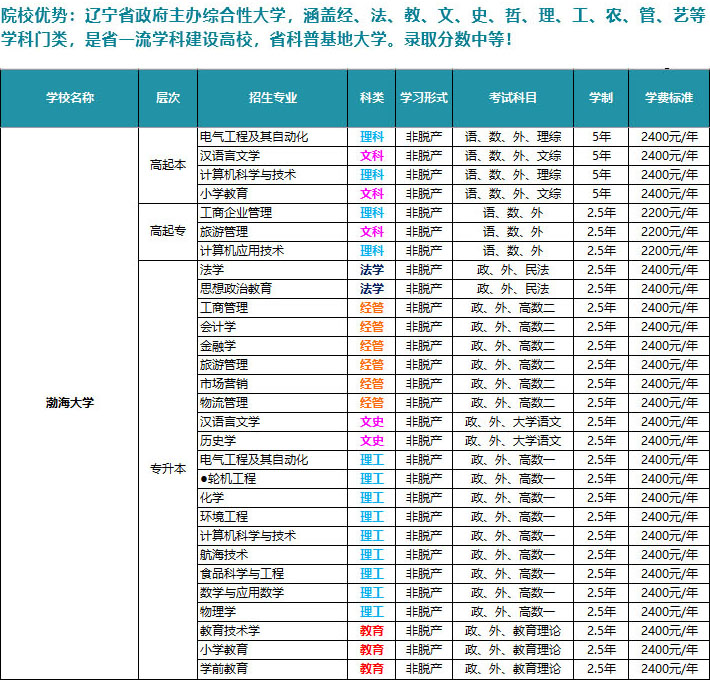
Task: Click the 学前教育 major cell
Action: 273,669
